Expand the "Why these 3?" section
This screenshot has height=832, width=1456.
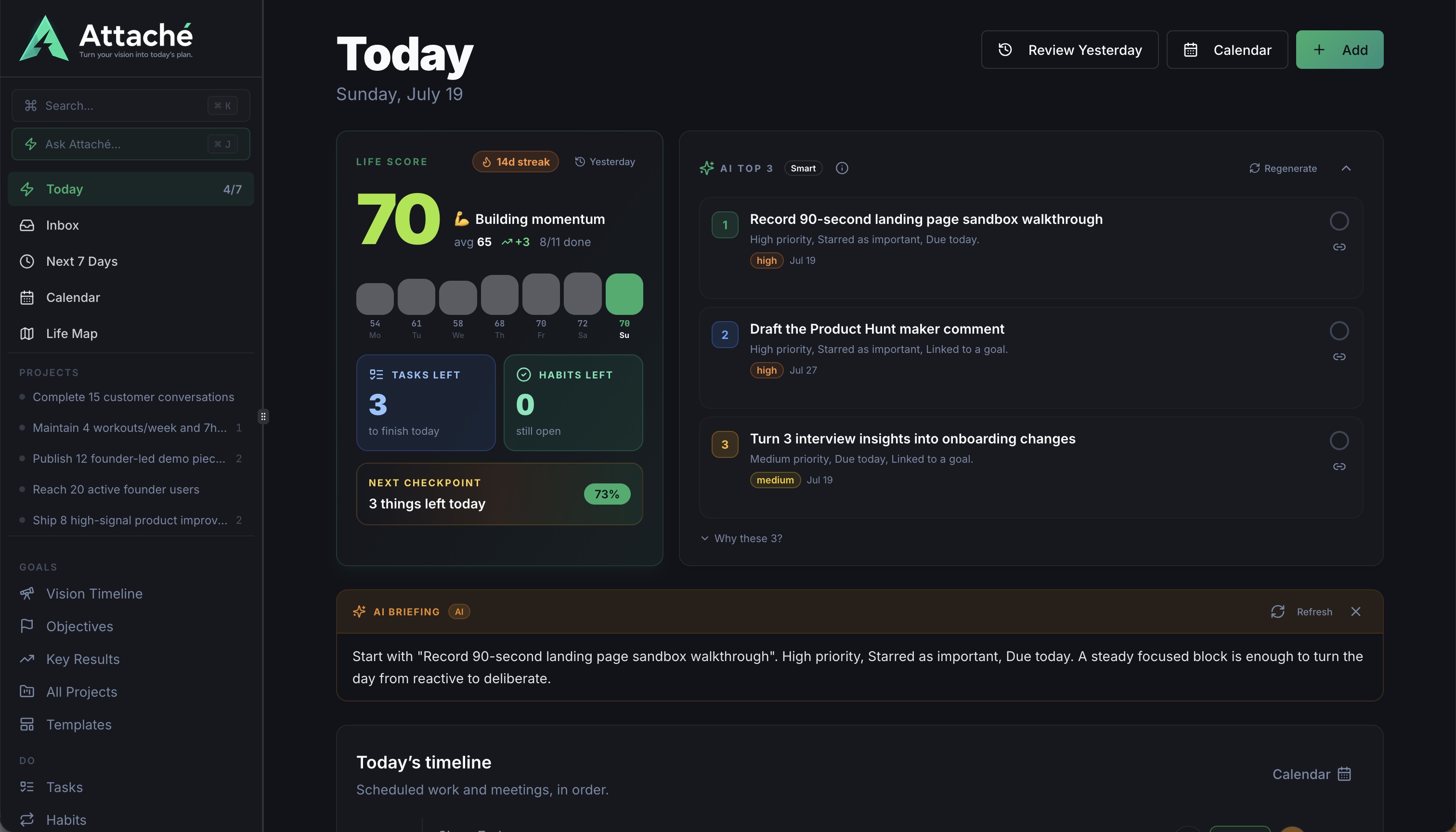pyautogui.click(x=741, y=538)
